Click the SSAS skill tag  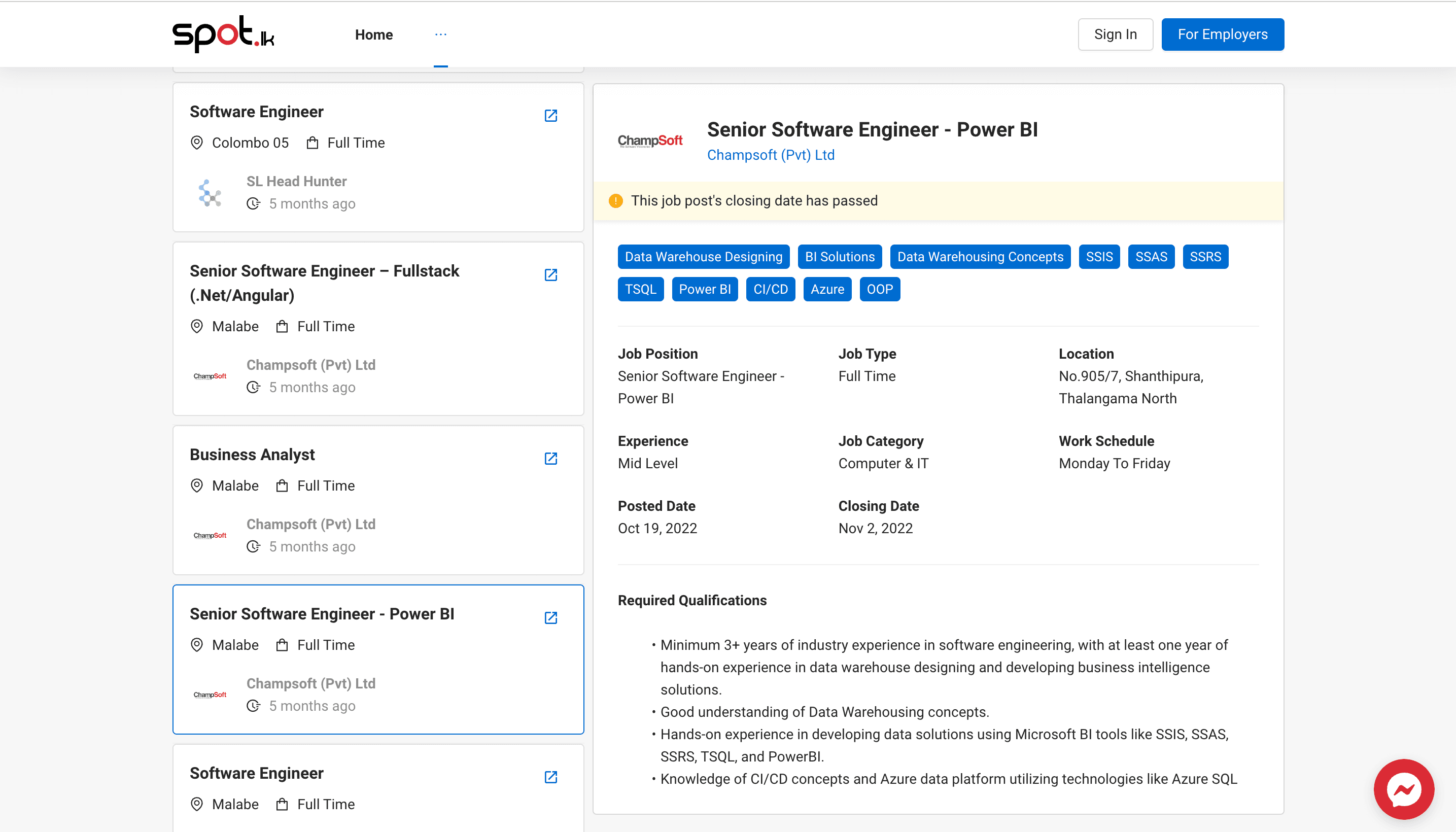tap(1151, 257)
